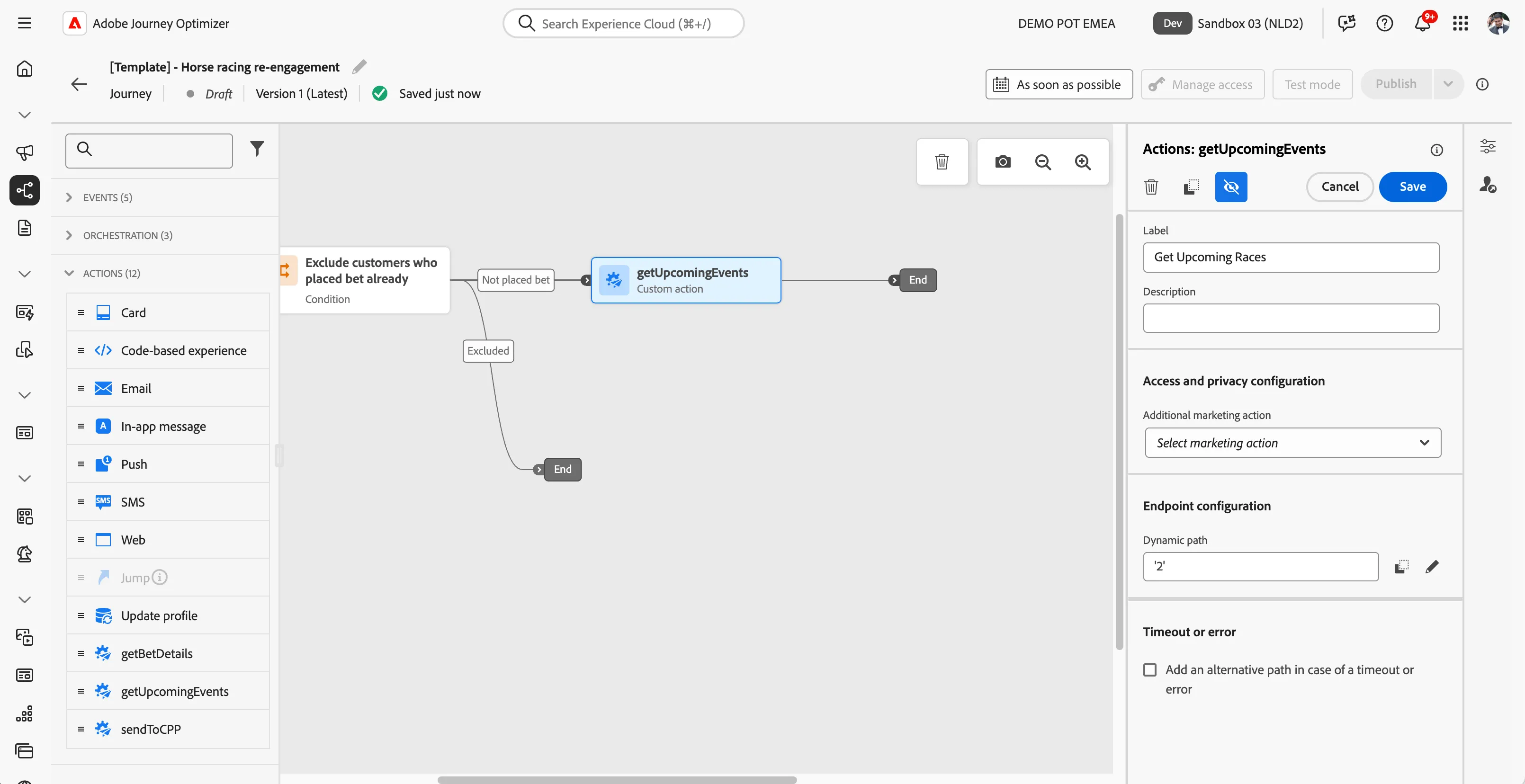Open journey properties sliders icon
The height and width of the screenshot is (784, 1525).
point(1488,146)
